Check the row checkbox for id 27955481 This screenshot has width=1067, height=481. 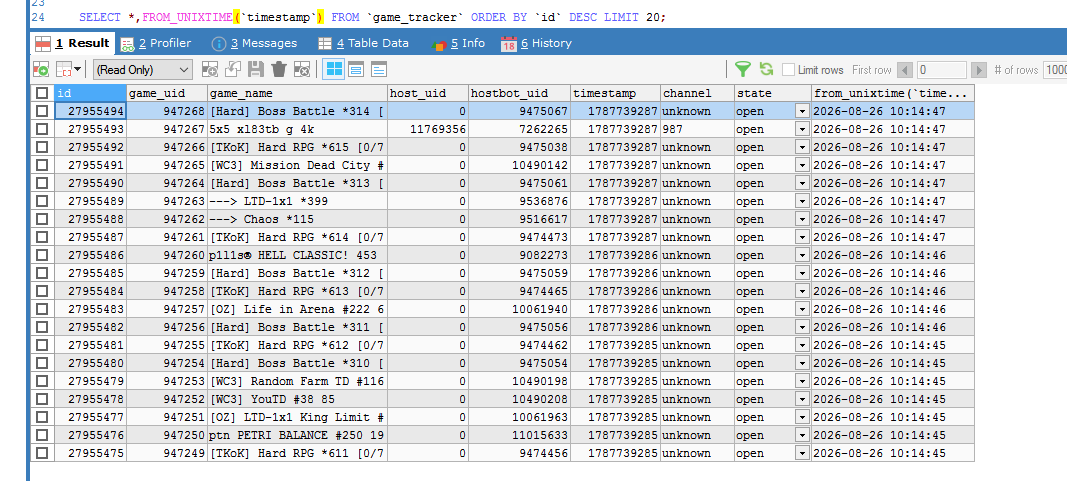point(42,345)
